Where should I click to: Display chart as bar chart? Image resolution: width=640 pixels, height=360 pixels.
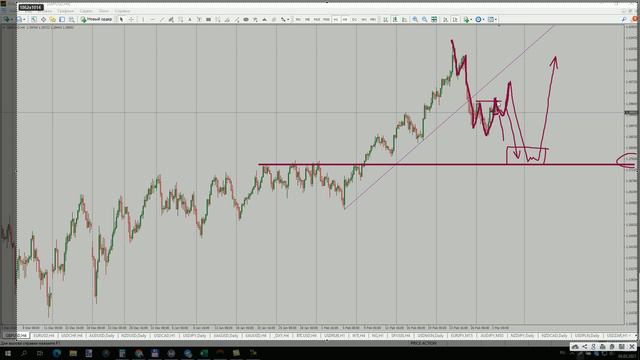coord(385,19)
